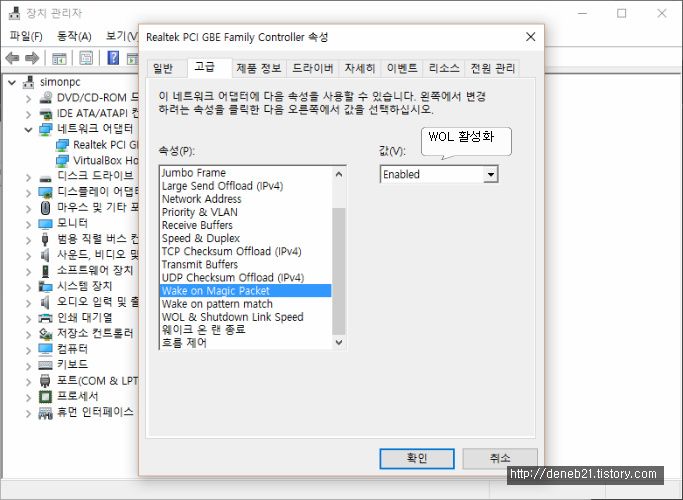683x500 pixels.
Task: Click the 키보드 icon
Action: [x=45, y=365]
